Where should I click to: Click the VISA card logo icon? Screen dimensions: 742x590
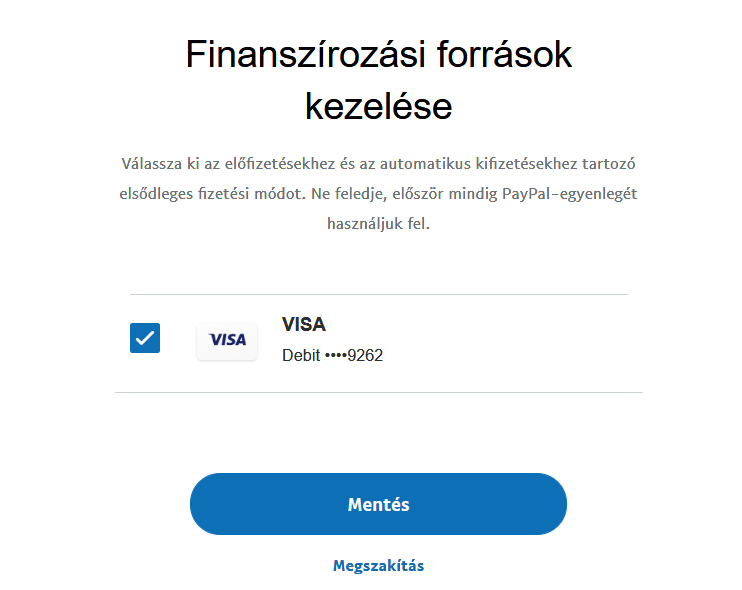[x=227, y=340]
